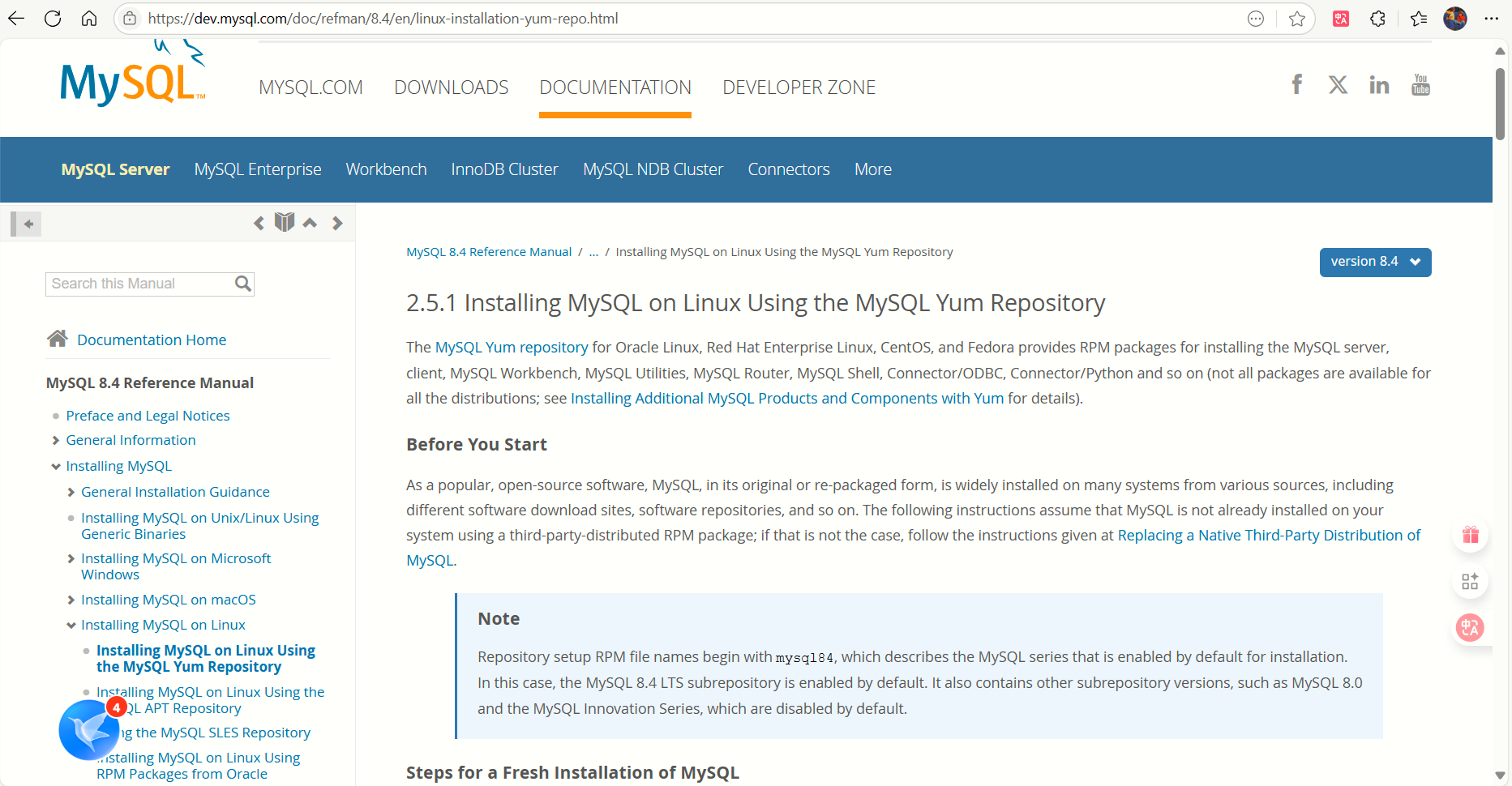Image resolution: width=1512 pixels, height=786 pixels.
Task: Collapse Installing MySQL on Linux node
Action: tap(71, 625)
